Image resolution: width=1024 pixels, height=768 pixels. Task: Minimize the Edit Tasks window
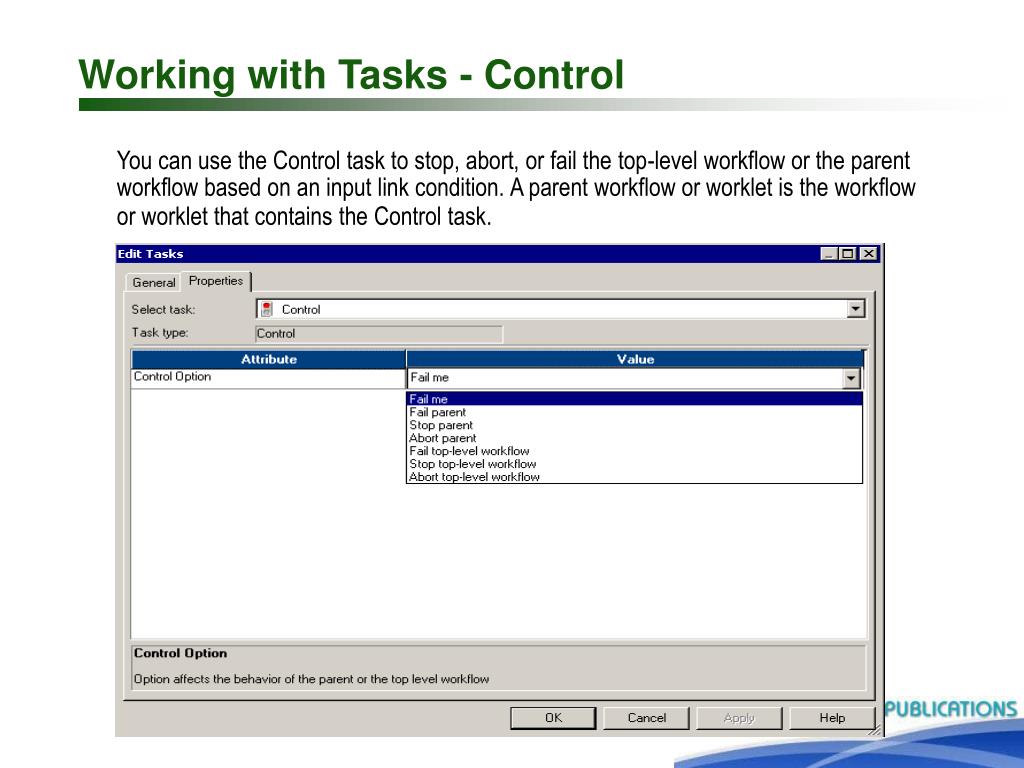(828, 253)
